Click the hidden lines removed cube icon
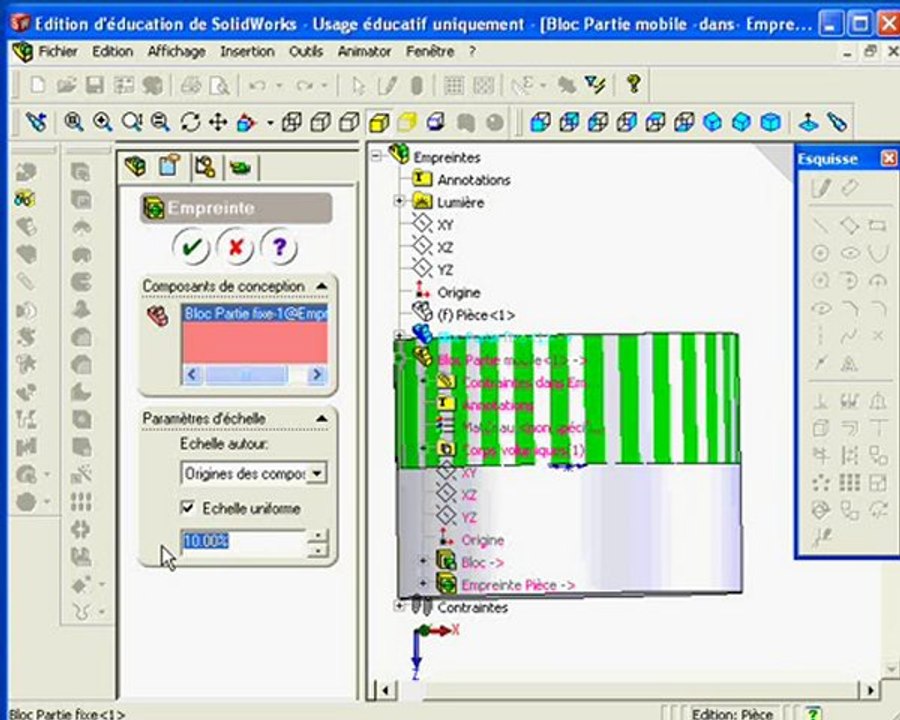The width and height of the screenshot is (900, 720). (x=350, y=122)
